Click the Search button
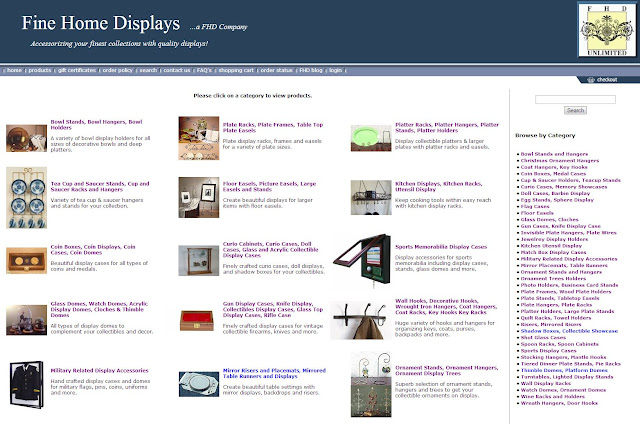This screenshot has width=640, height=424. click(x=575, y=110)
